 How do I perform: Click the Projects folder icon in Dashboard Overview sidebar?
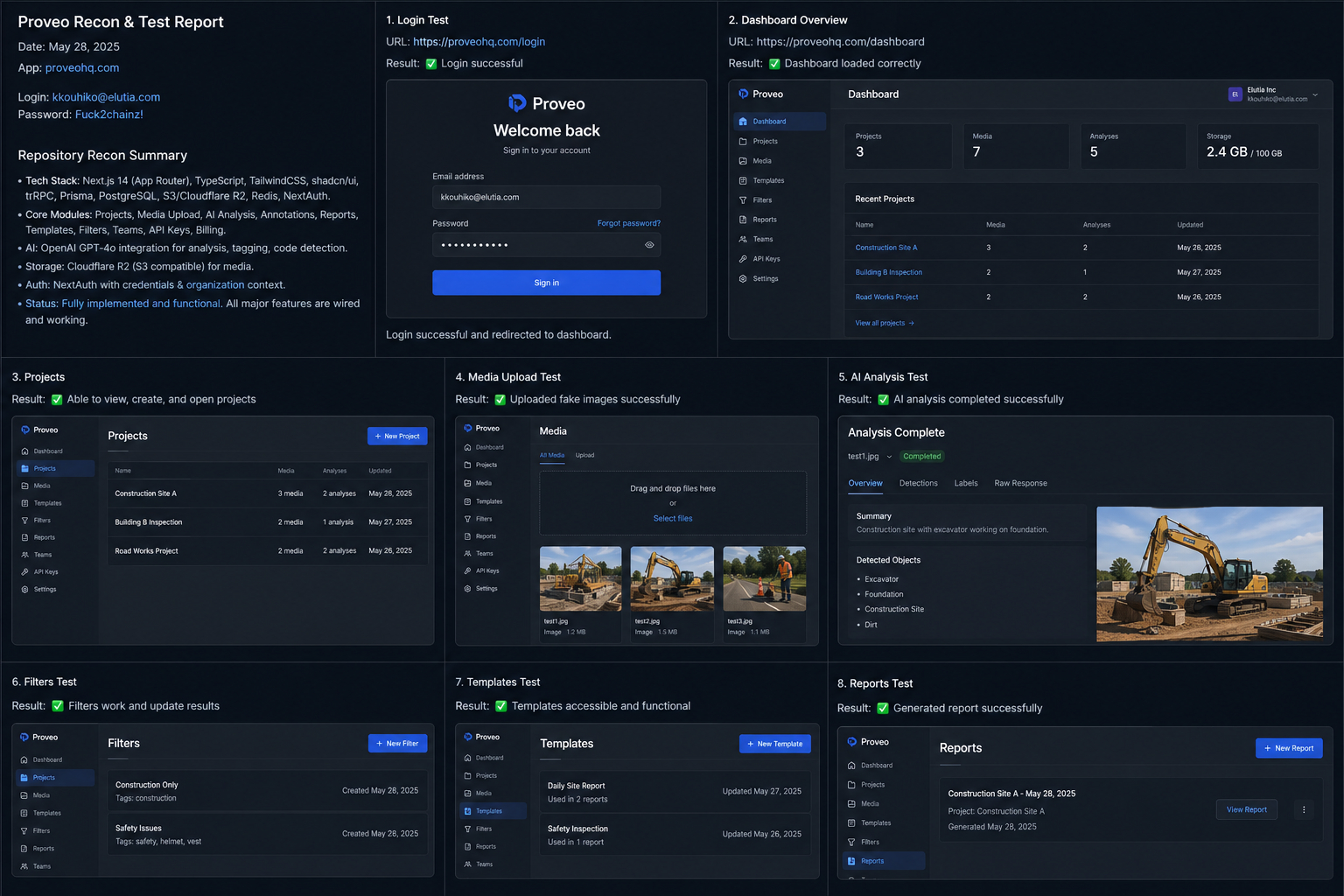pos(743,141)
